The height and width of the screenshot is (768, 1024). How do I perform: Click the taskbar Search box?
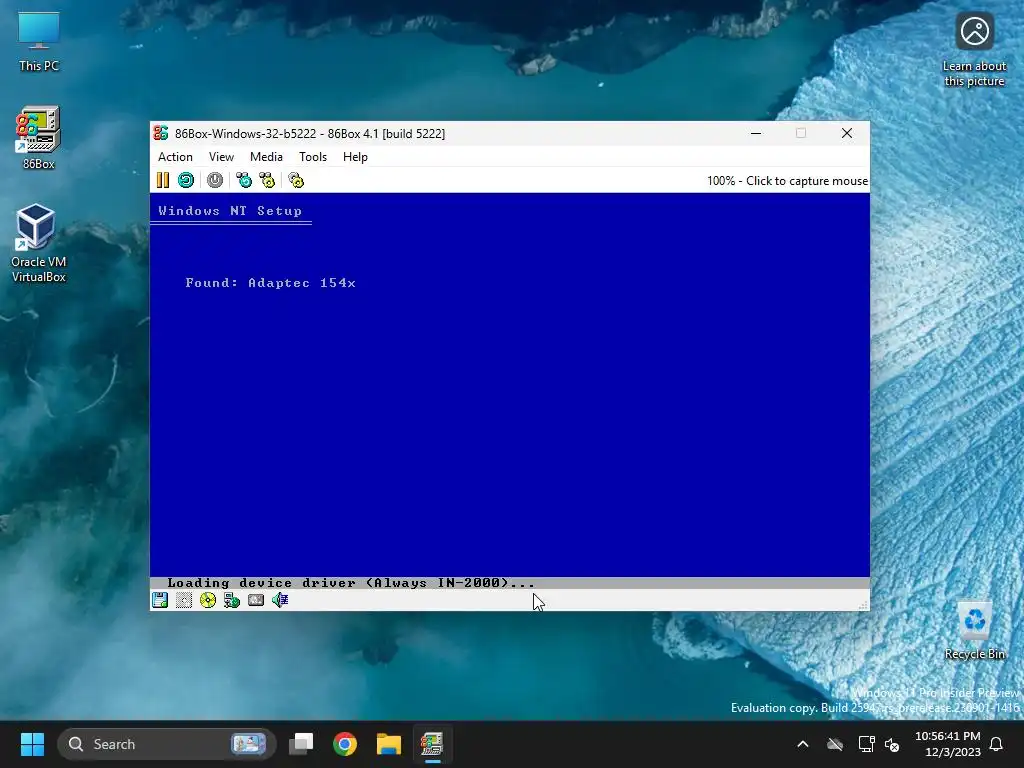167,744
